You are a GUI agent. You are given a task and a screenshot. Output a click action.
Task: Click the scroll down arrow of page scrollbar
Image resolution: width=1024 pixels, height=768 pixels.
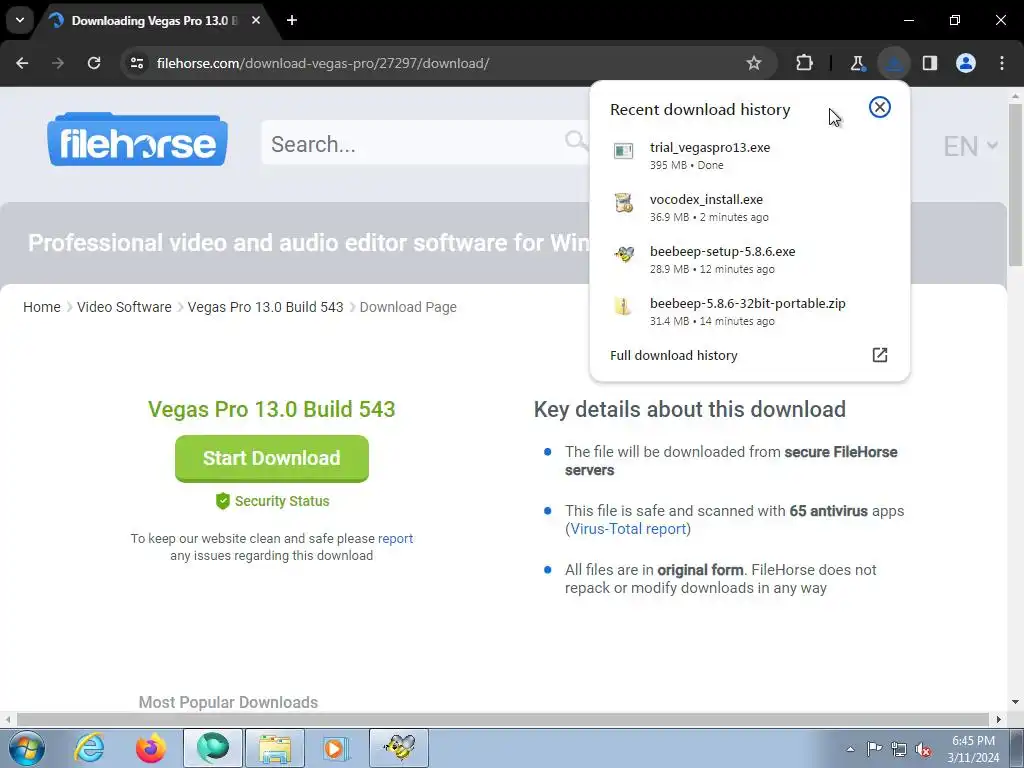point(1015,702)
